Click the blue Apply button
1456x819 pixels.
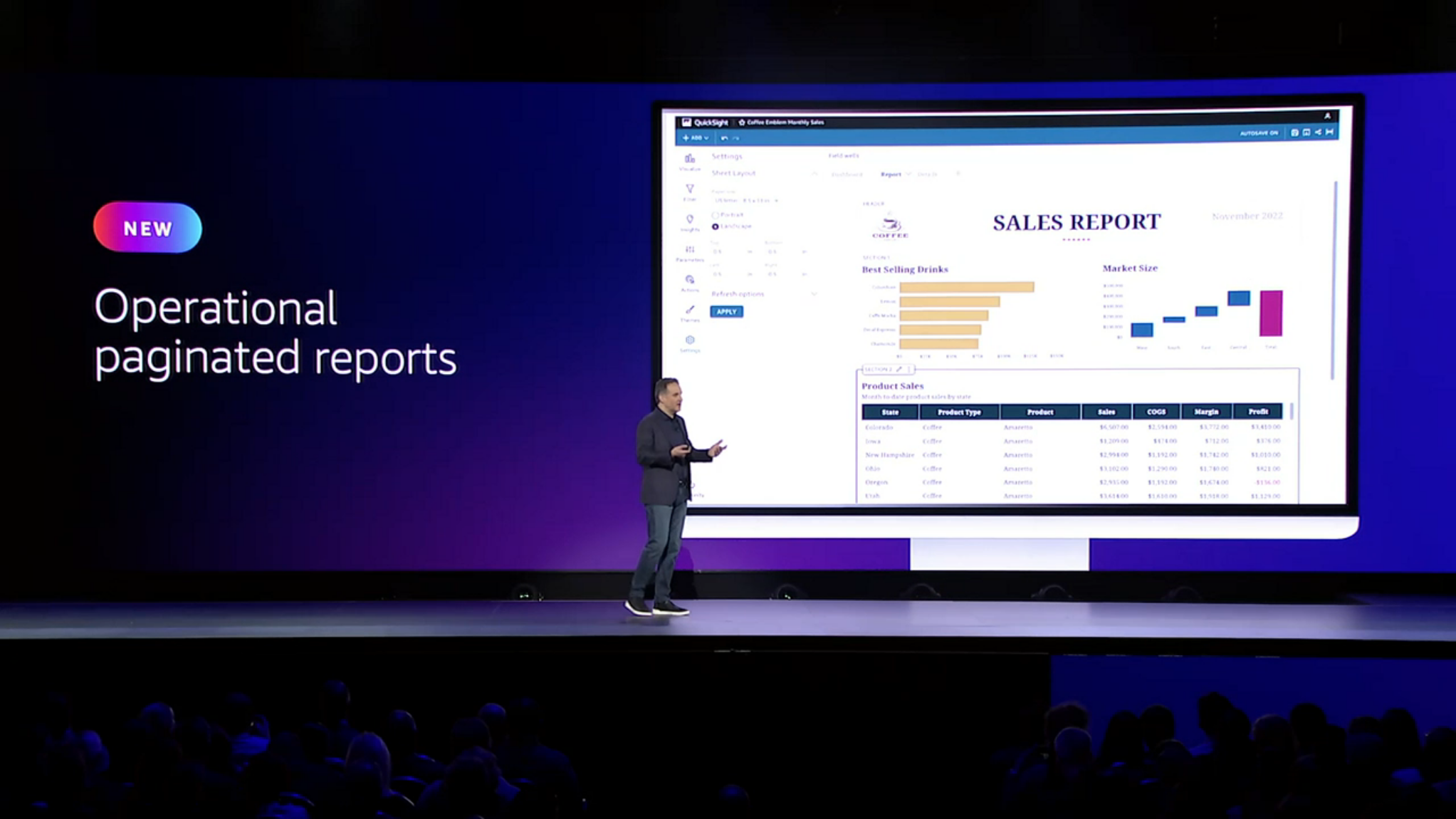(x=726, y=312)
